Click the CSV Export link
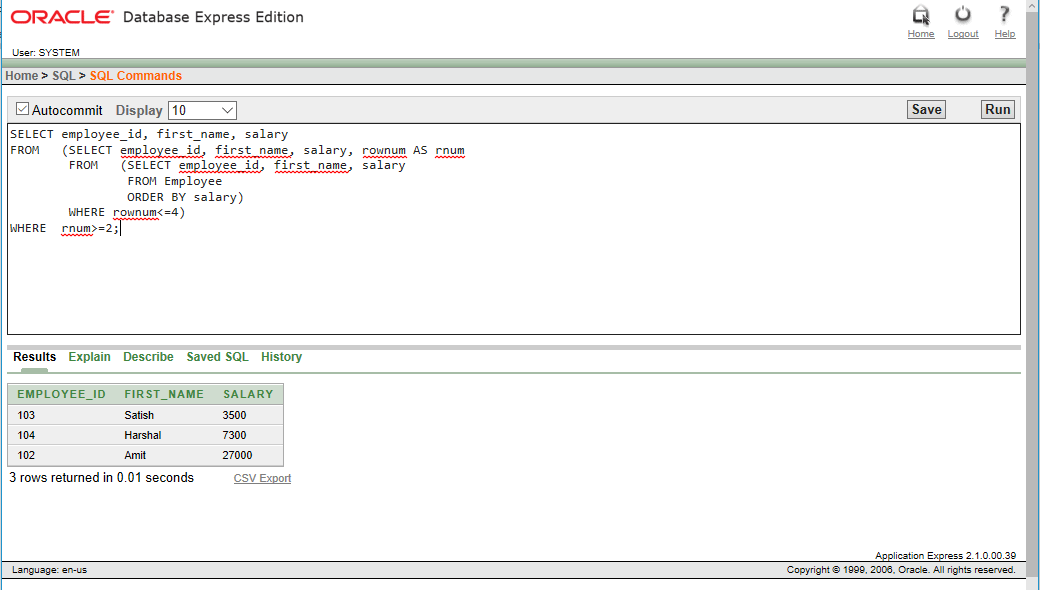Image resolution: width=1040 pixels, height=590 pixels. pos(262,478)
